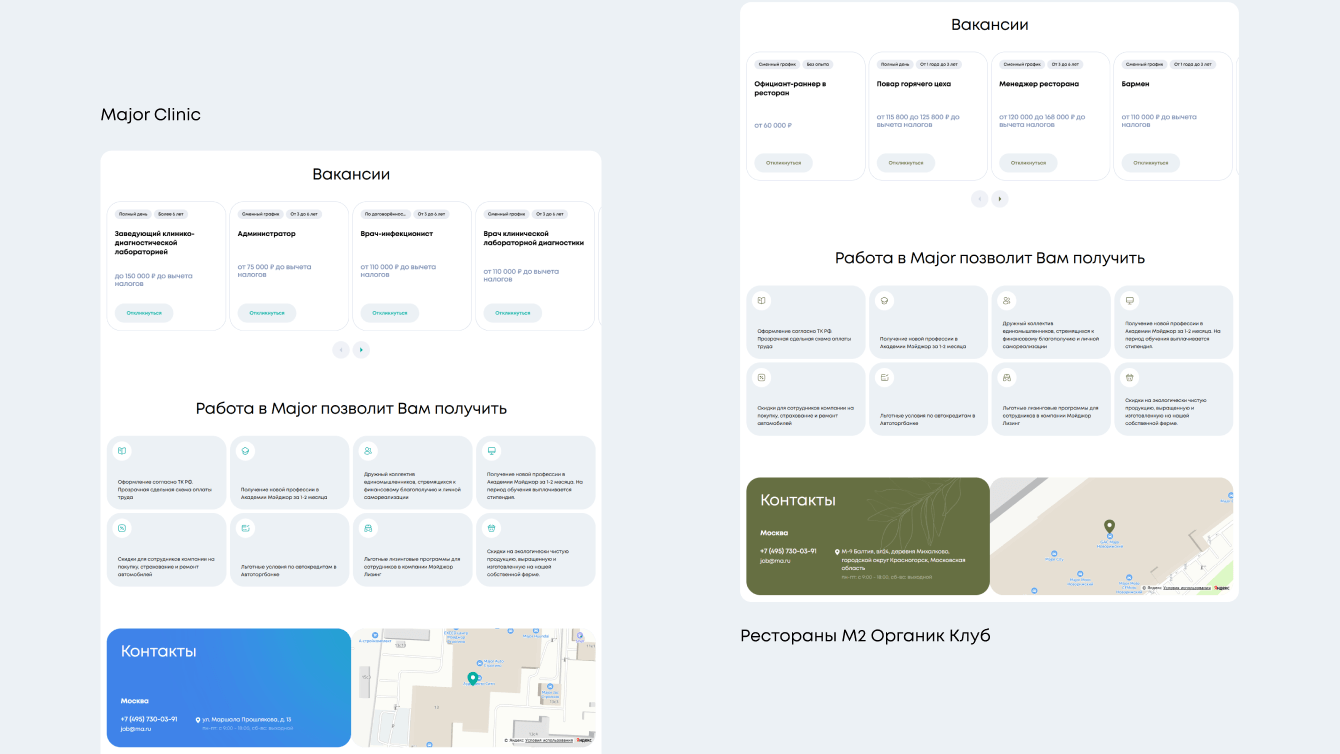Click the car icon on the restaurant panel's leasing card

(1007, 377)
